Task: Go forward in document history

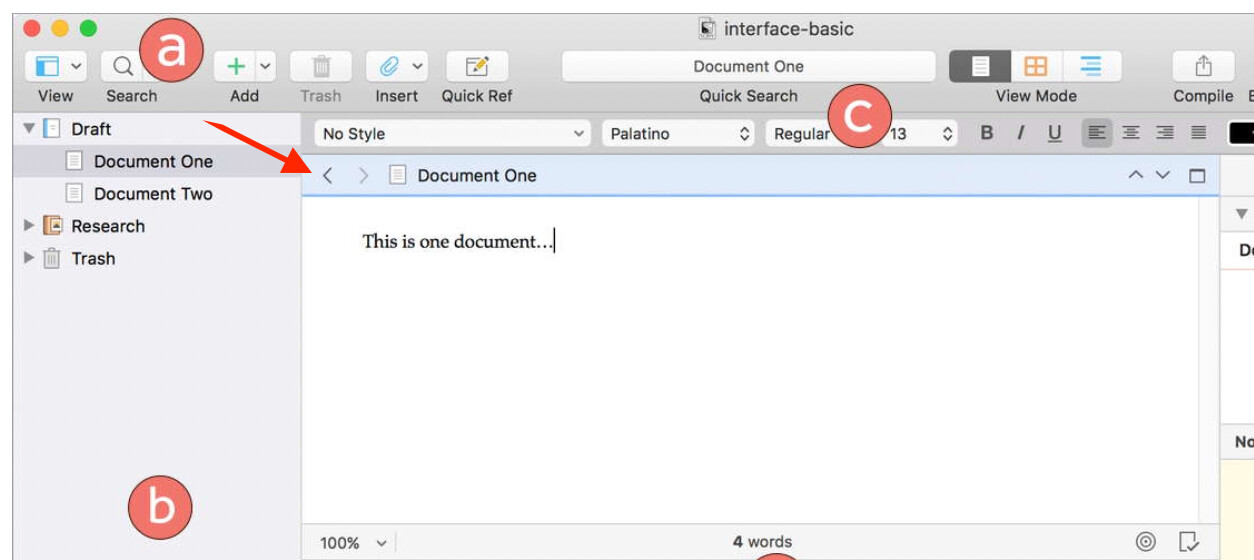Action: tap(363, 176)
